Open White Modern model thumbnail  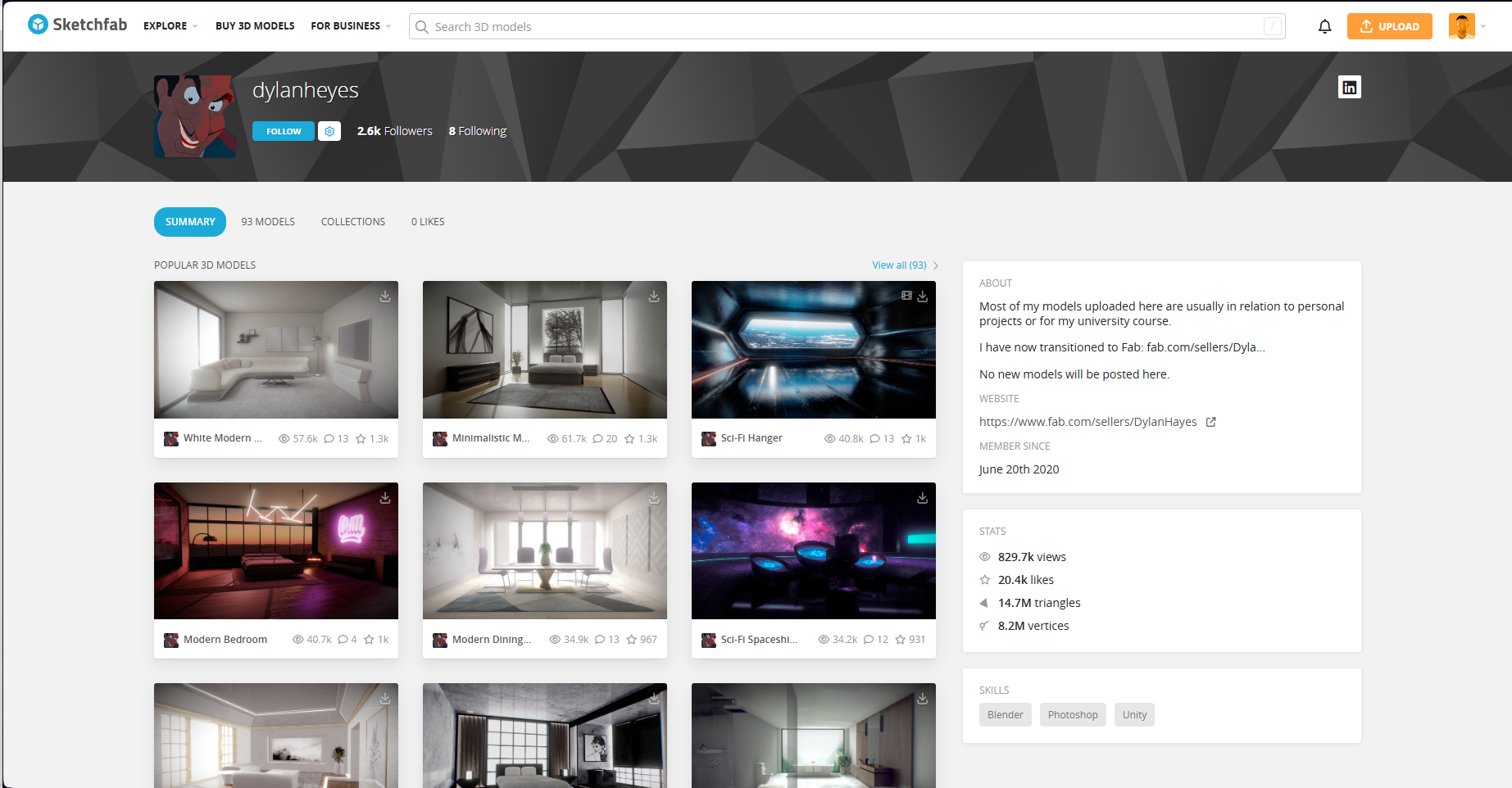(x=276, y=350)
